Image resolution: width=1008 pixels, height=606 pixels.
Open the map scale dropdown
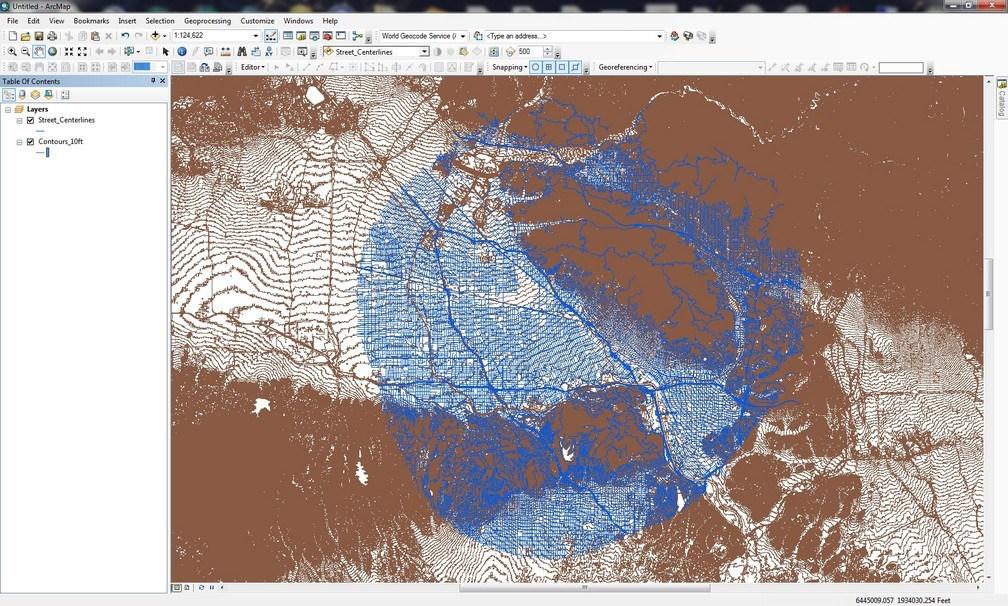pyautogui.click(x=257, y=35)
